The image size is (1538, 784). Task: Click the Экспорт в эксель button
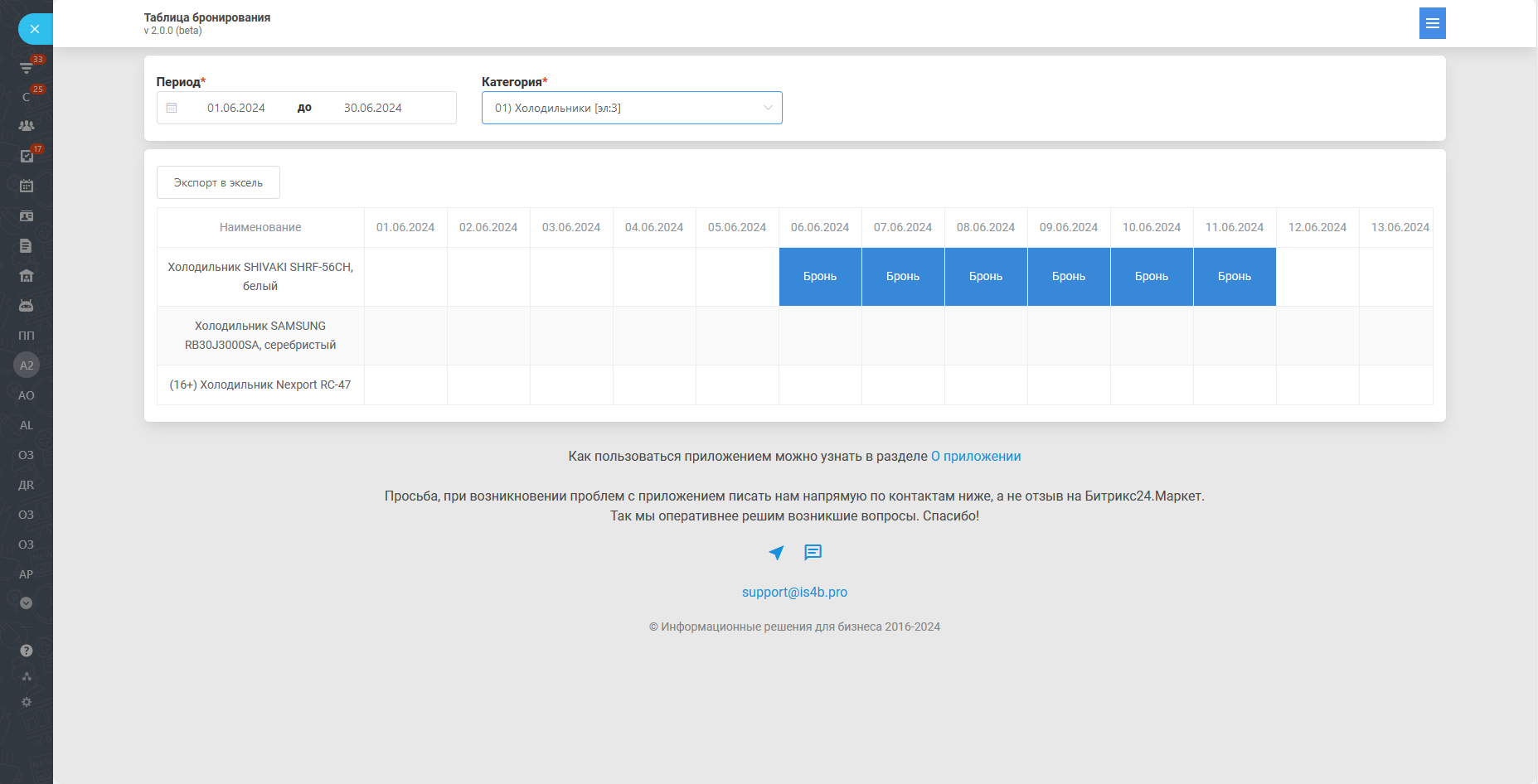[x=218, y=182]
